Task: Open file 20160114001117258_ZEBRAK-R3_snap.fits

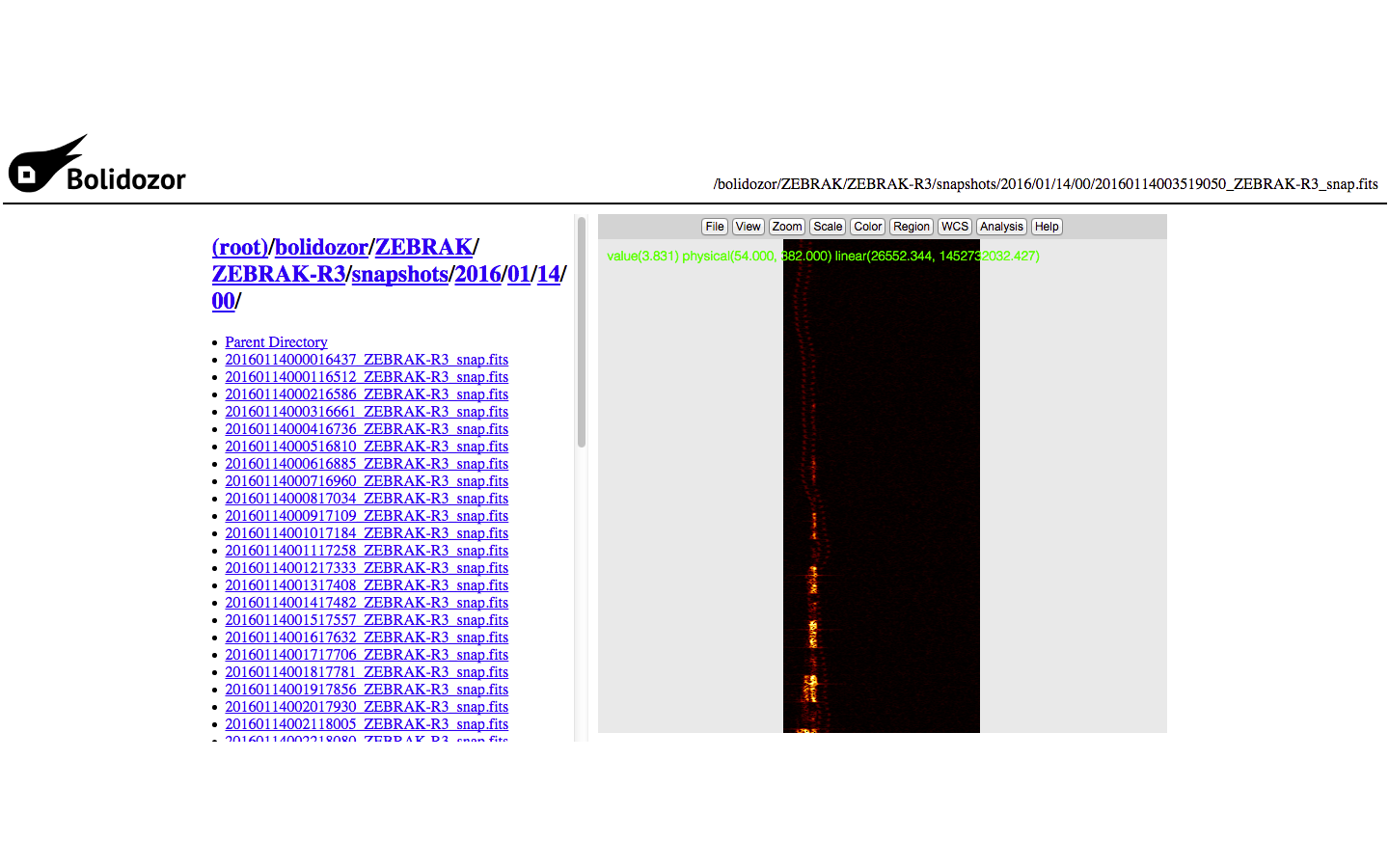Action: tap(367, 551)
